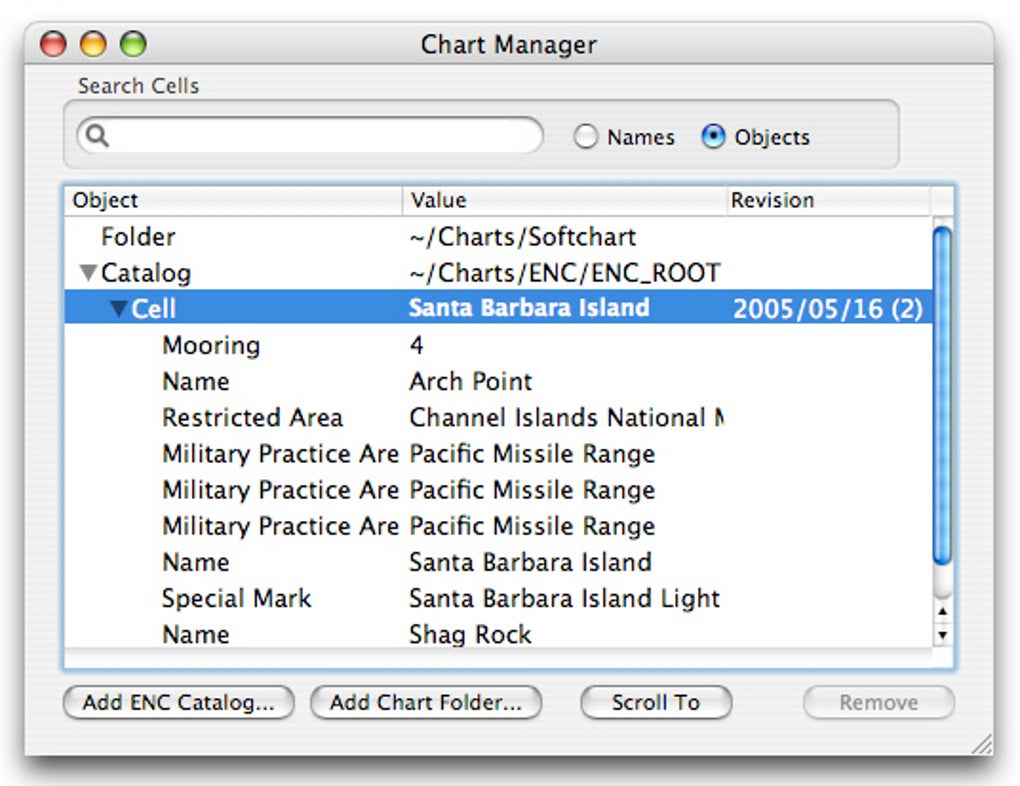Select the Objects radio button
The height and width of the screenshot is (786, 1020).
click(713, 138)
